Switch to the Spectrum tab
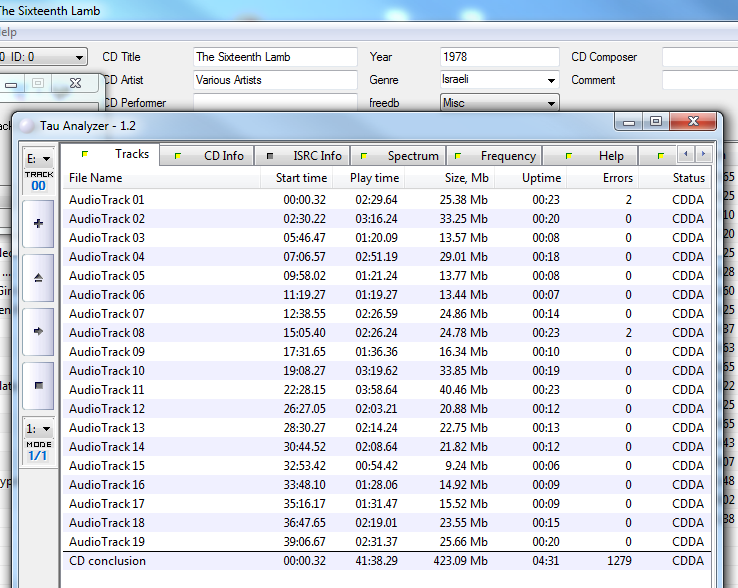 point(398,156)
